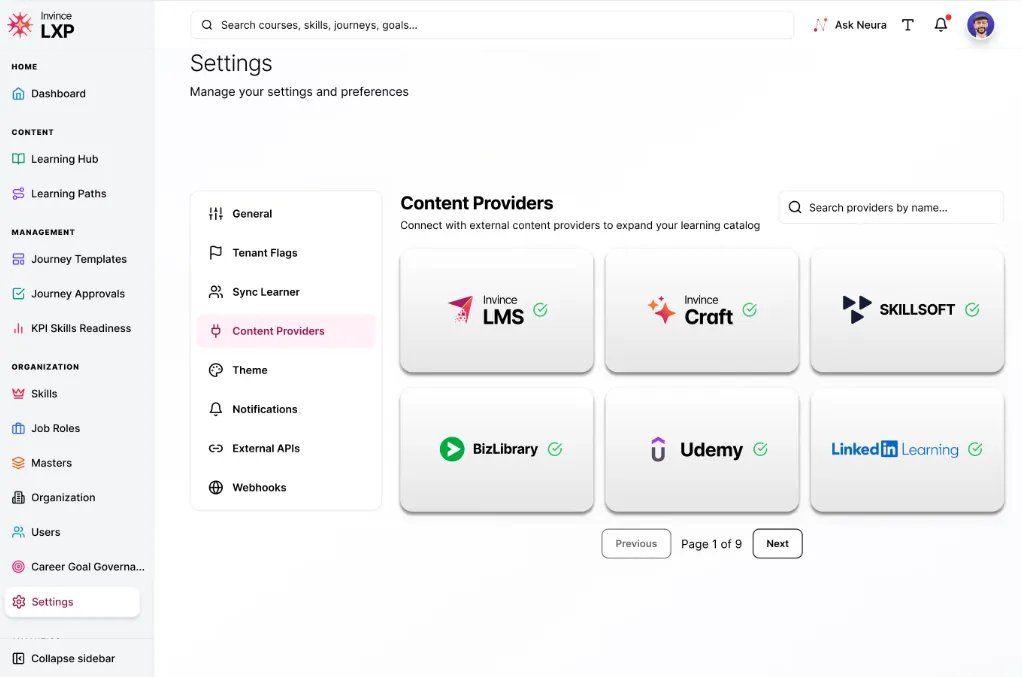Open the General settings tab

(285, 214)
